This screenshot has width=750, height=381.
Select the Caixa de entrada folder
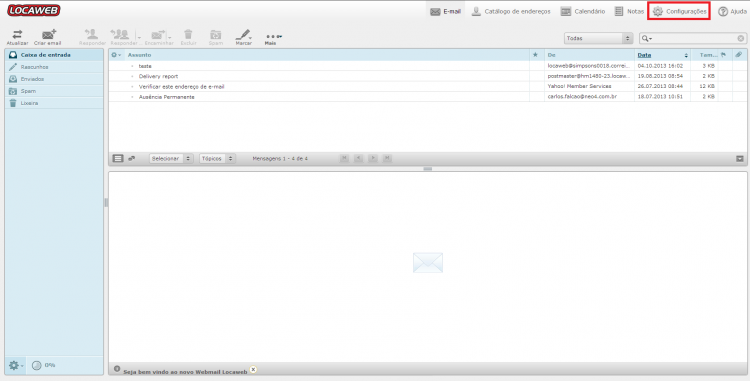click(54, 55)
